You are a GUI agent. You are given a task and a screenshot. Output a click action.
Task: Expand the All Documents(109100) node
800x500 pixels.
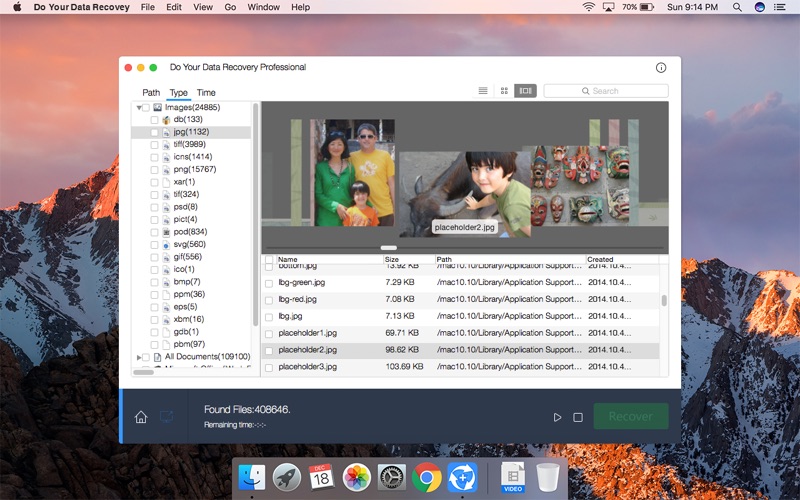(139, 357)
